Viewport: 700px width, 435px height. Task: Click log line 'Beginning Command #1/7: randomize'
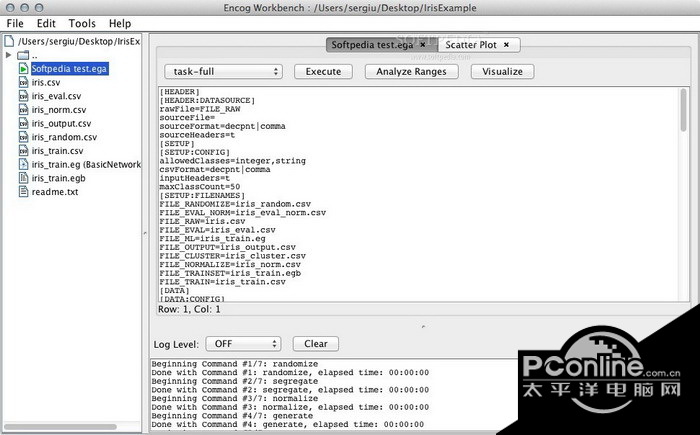(235, 364)
